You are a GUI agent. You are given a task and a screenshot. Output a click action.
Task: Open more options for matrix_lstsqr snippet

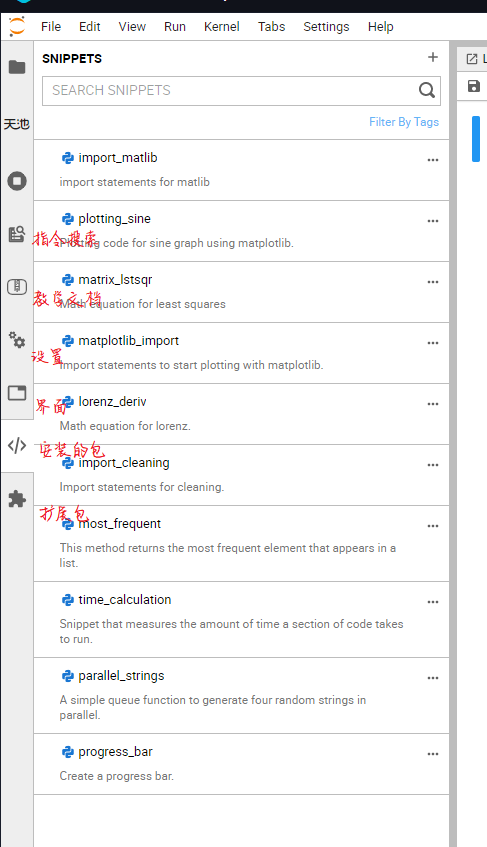click(432, 282)
